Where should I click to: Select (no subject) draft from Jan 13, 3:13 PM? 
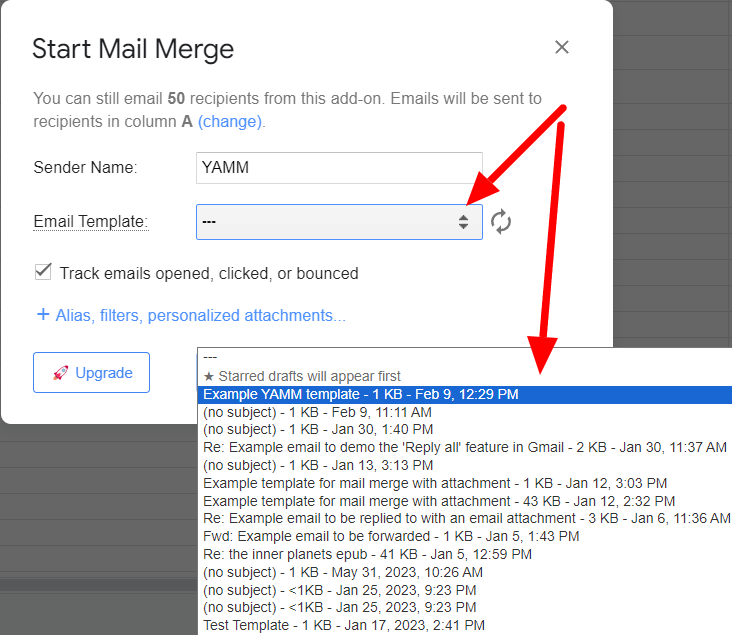pyautogui.click(x=465, y=466)
